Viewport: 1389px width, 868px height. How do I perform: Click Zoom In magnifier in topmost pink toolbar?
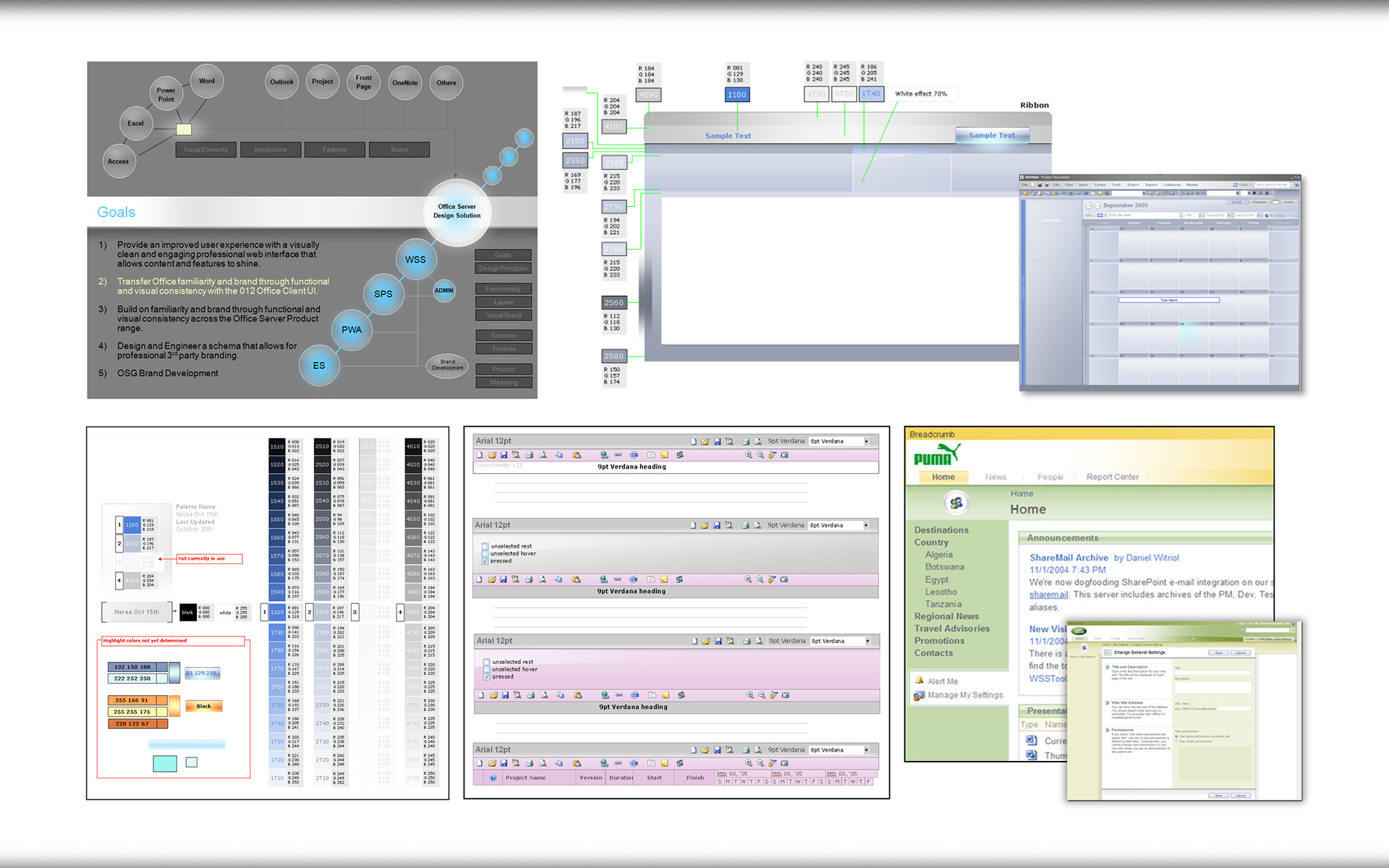749,455
